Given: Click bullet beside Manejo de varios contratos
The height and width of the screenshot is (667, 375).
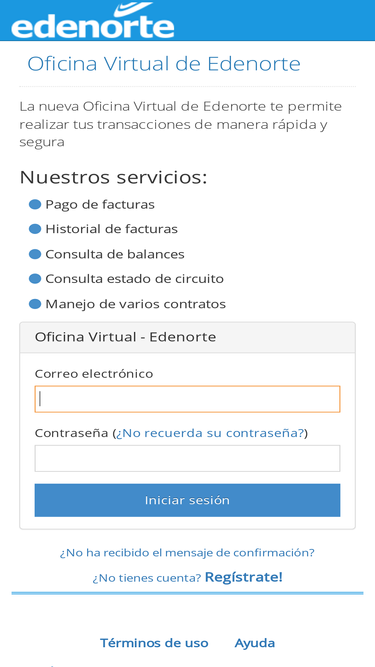Looking at the screenshot, I should click(x=35, y=304).
